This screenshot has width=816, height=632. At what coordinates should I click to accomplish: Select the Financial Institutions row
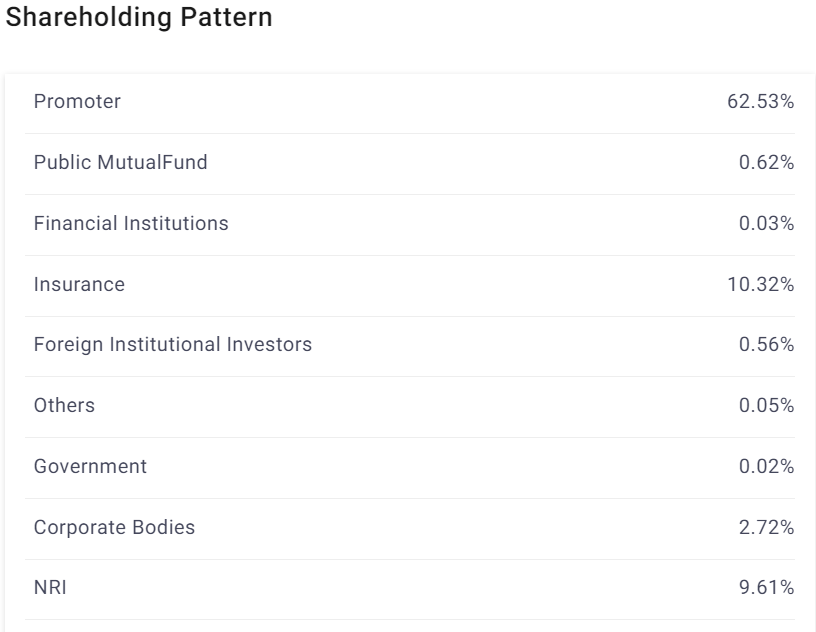(410, 223)
